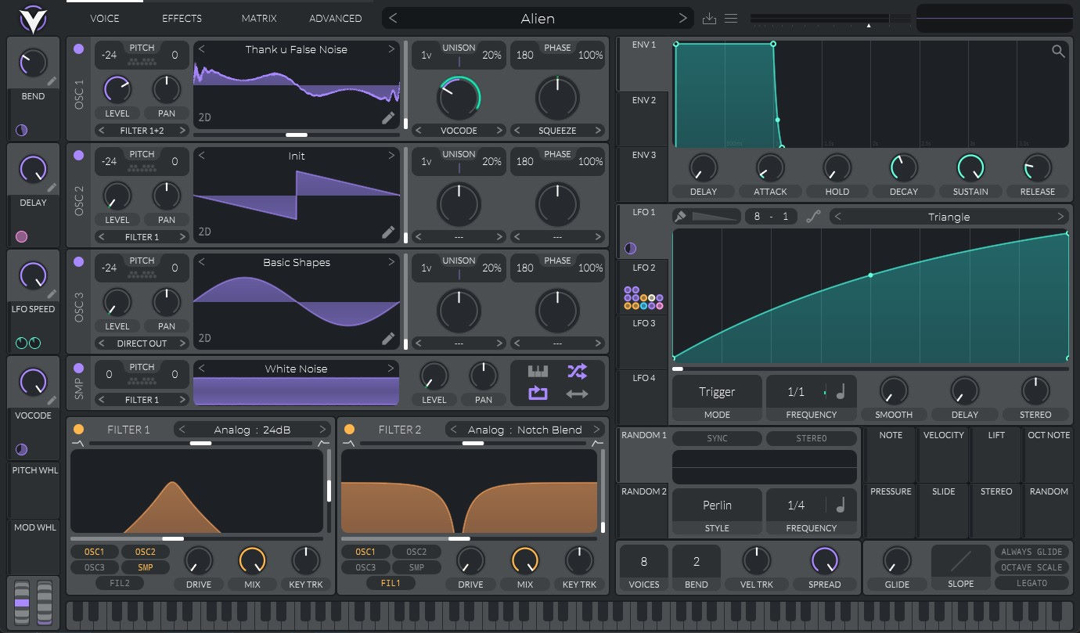Toggle OSC 1 power button on the left

pos(78,48)
